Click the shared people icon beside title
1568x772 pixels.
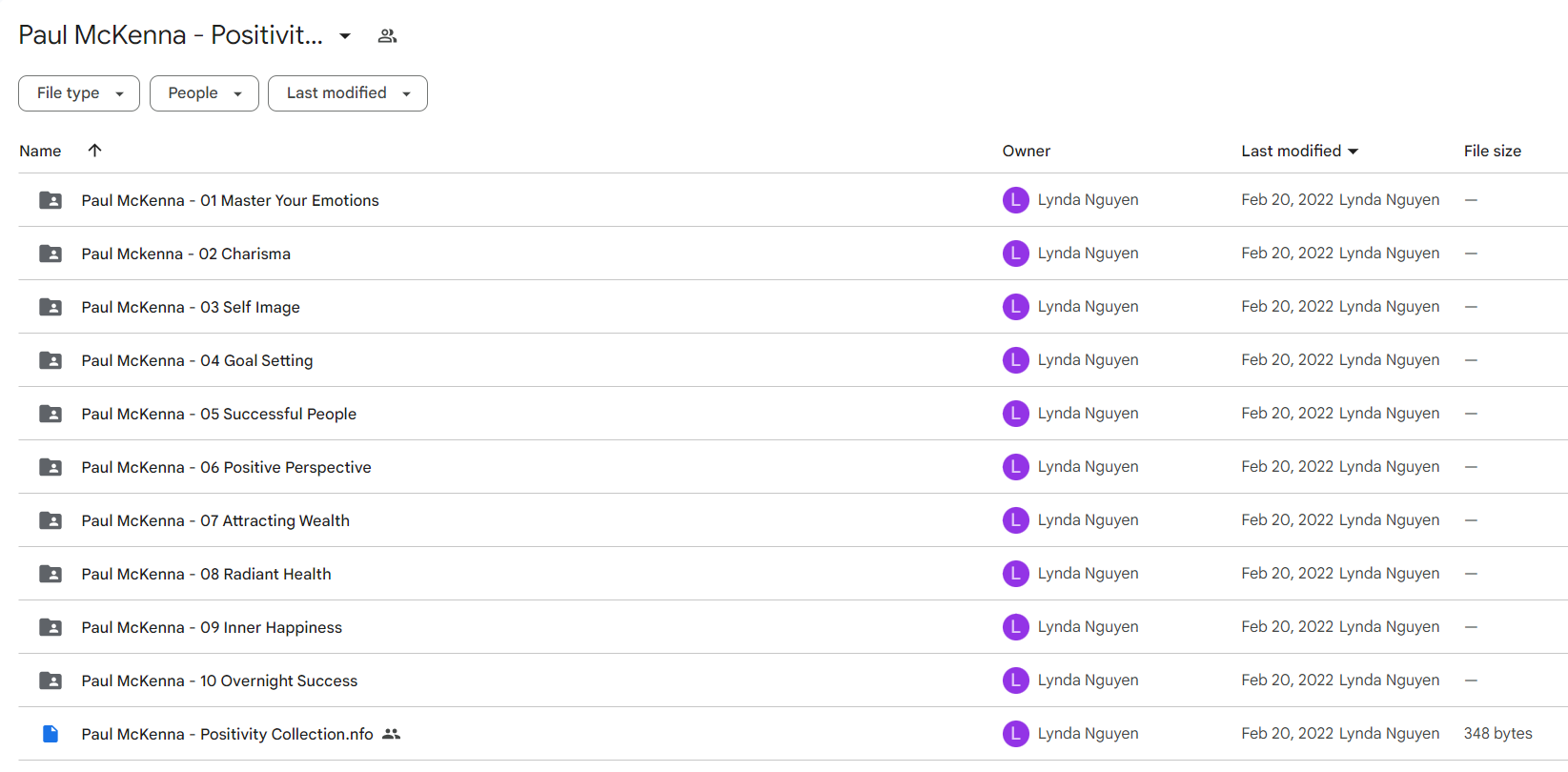point(387,36)
